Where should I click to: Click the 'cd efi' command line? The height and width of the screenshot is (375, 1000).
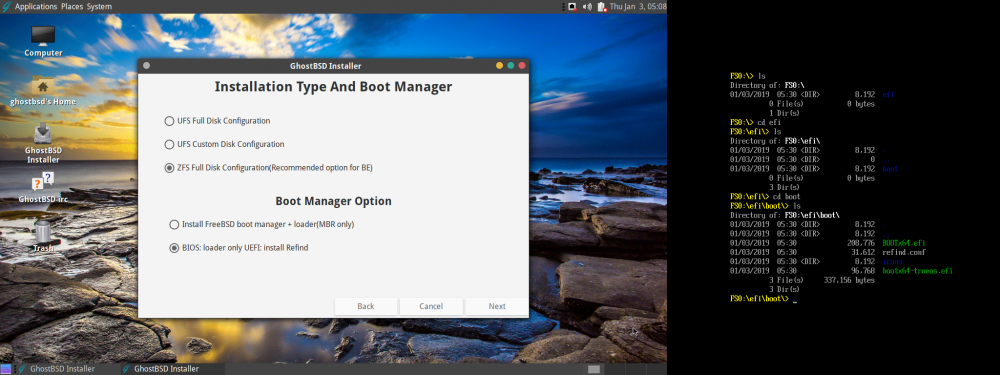(755, 122)
